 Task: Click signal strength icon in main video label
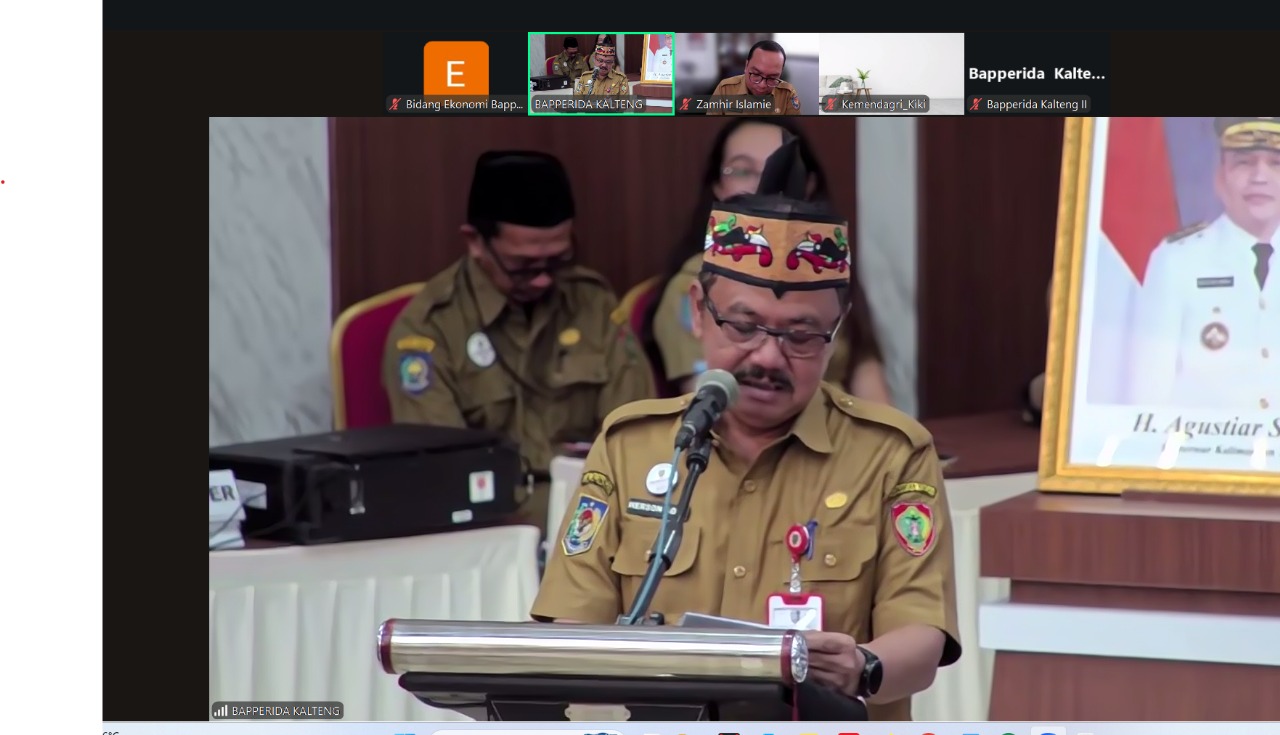220,711
